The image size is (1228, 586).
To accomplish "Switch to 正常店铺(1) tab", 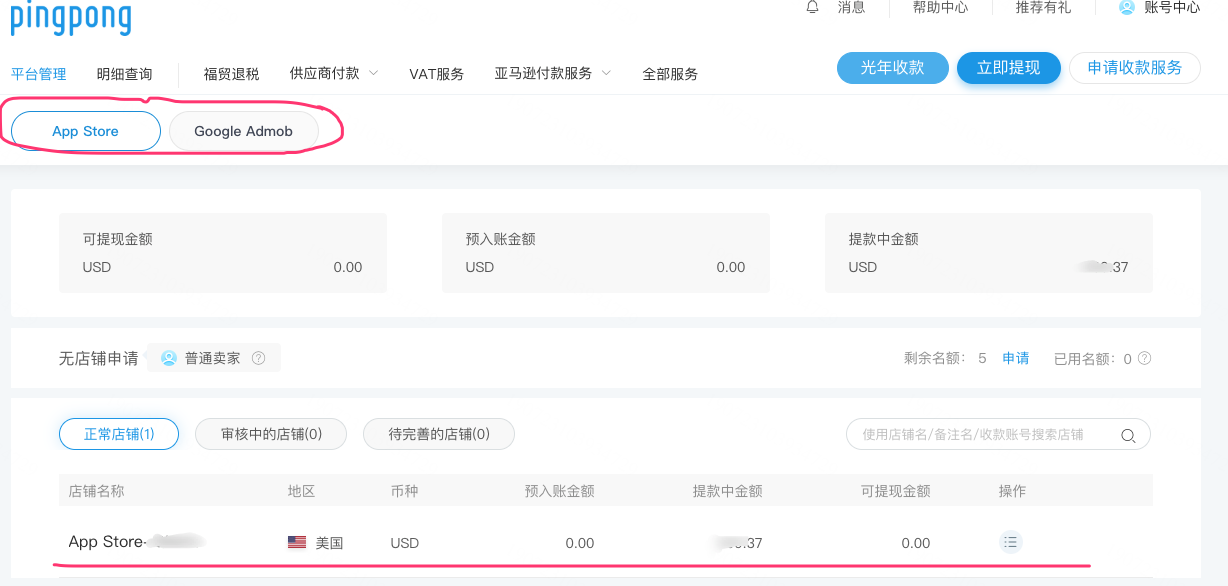I will pyautogui.click(x=119, y=434).
